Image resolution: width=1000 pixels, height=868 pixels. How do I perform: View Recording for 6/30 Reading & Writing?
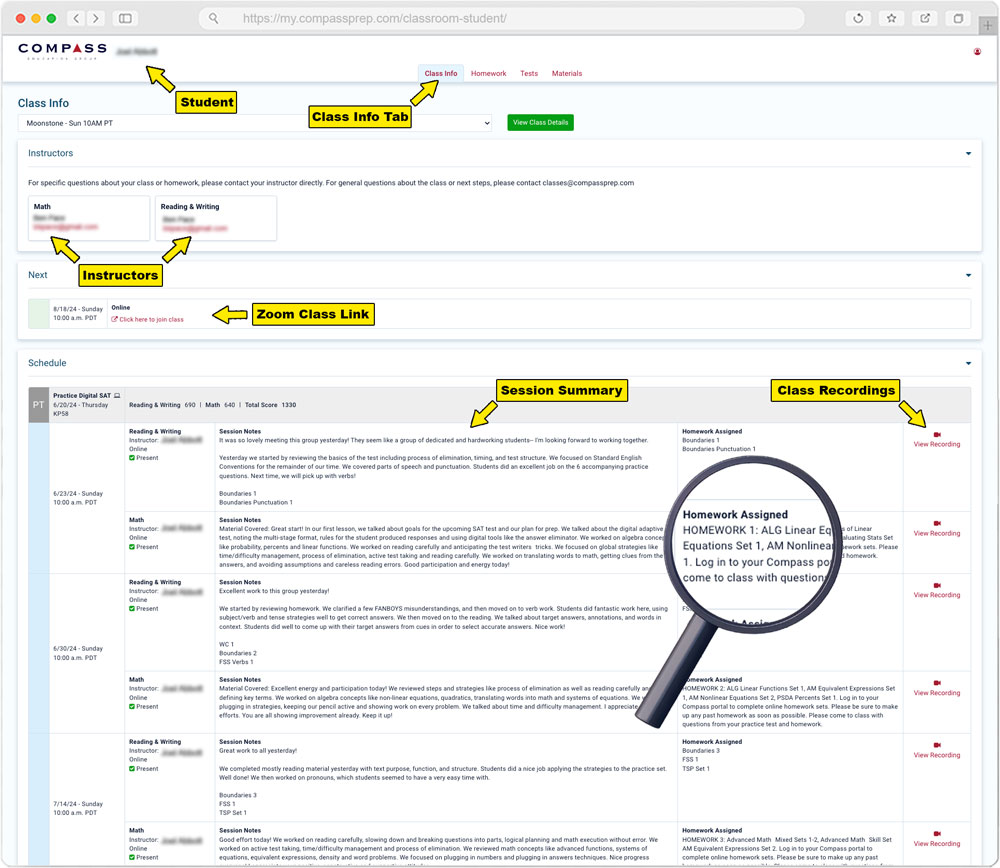(937, 595)
